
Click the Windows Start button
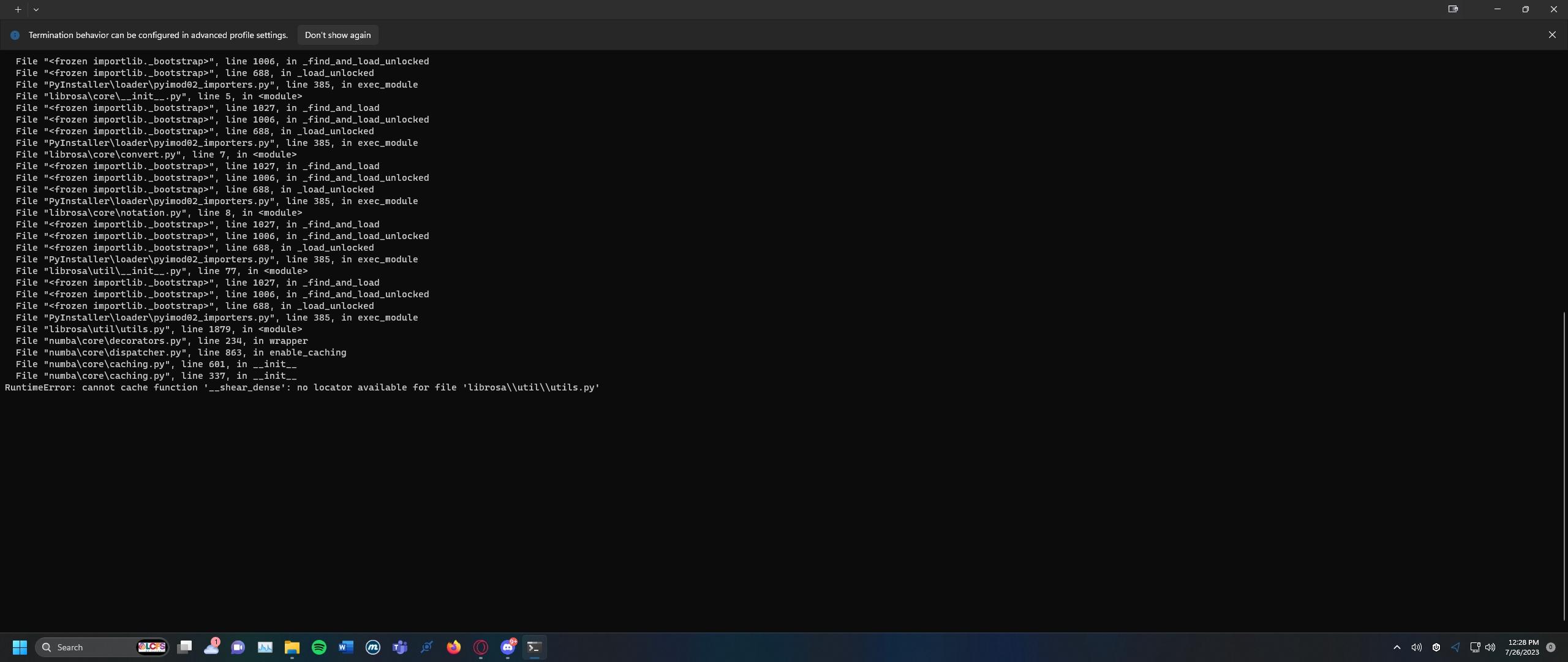(x=20, y=647)
